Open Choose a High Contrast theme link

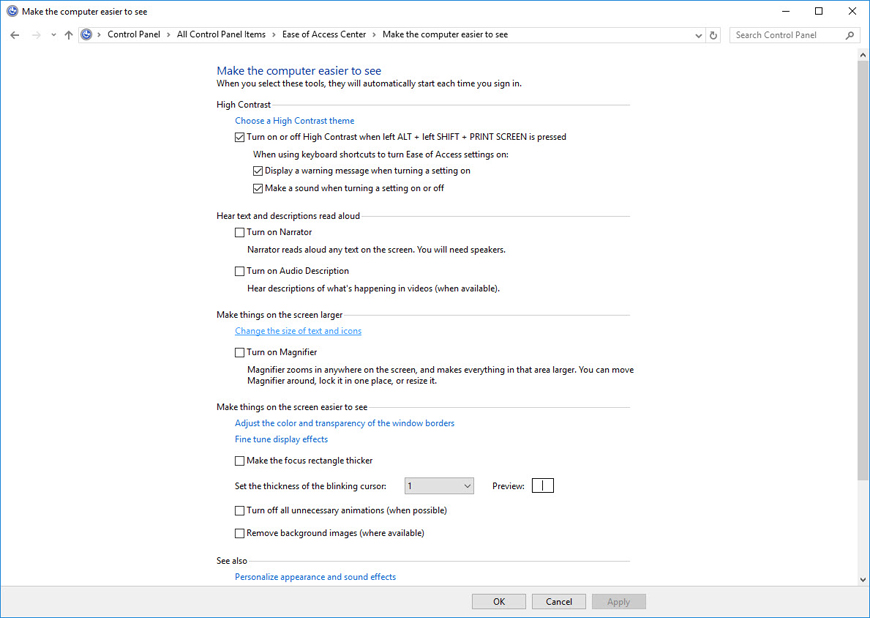294,120
